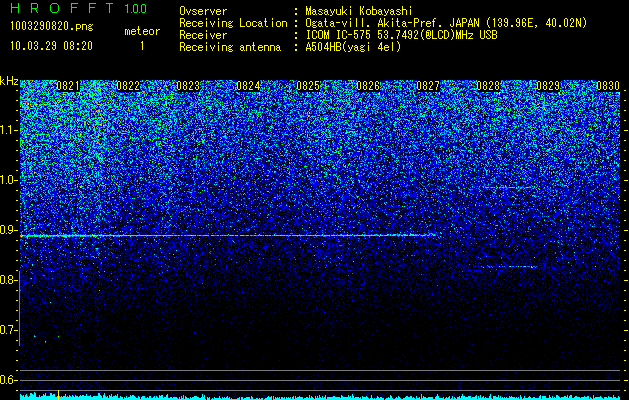Click the kHz axis unit label
Screen dimensions: 629x400
pos(9,81)
